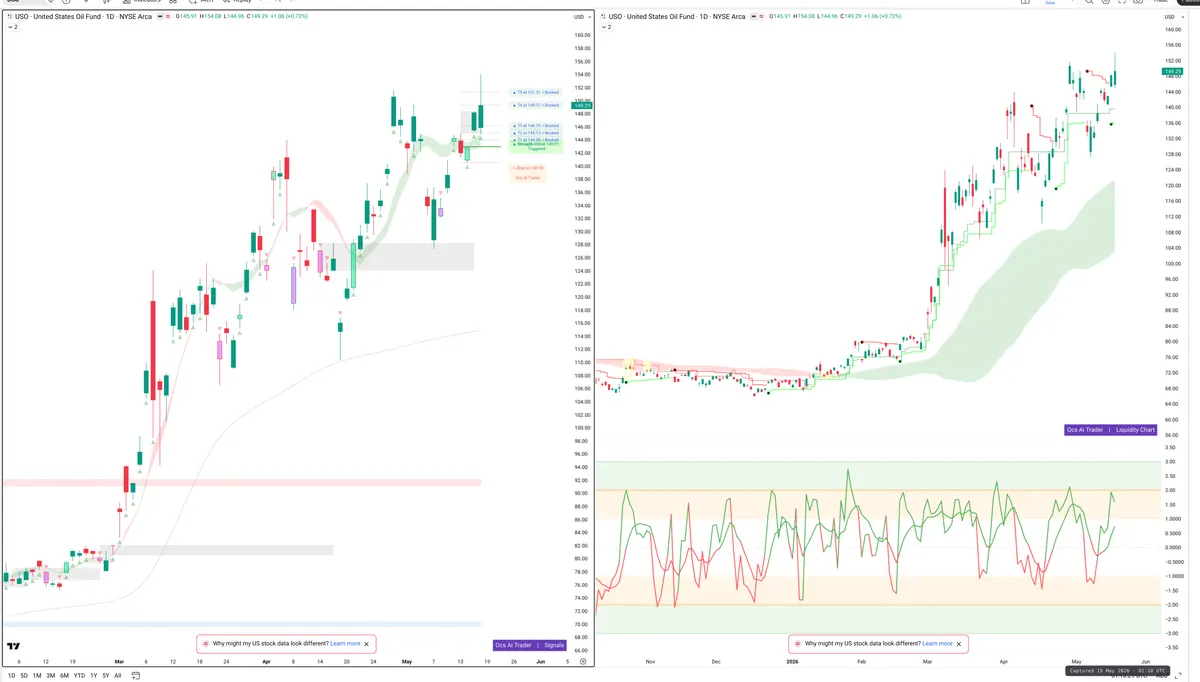This screenshot has width=1200, height=682.
Task: Open Learn more link in right chart notice
Action: click(x=937, y=644)
